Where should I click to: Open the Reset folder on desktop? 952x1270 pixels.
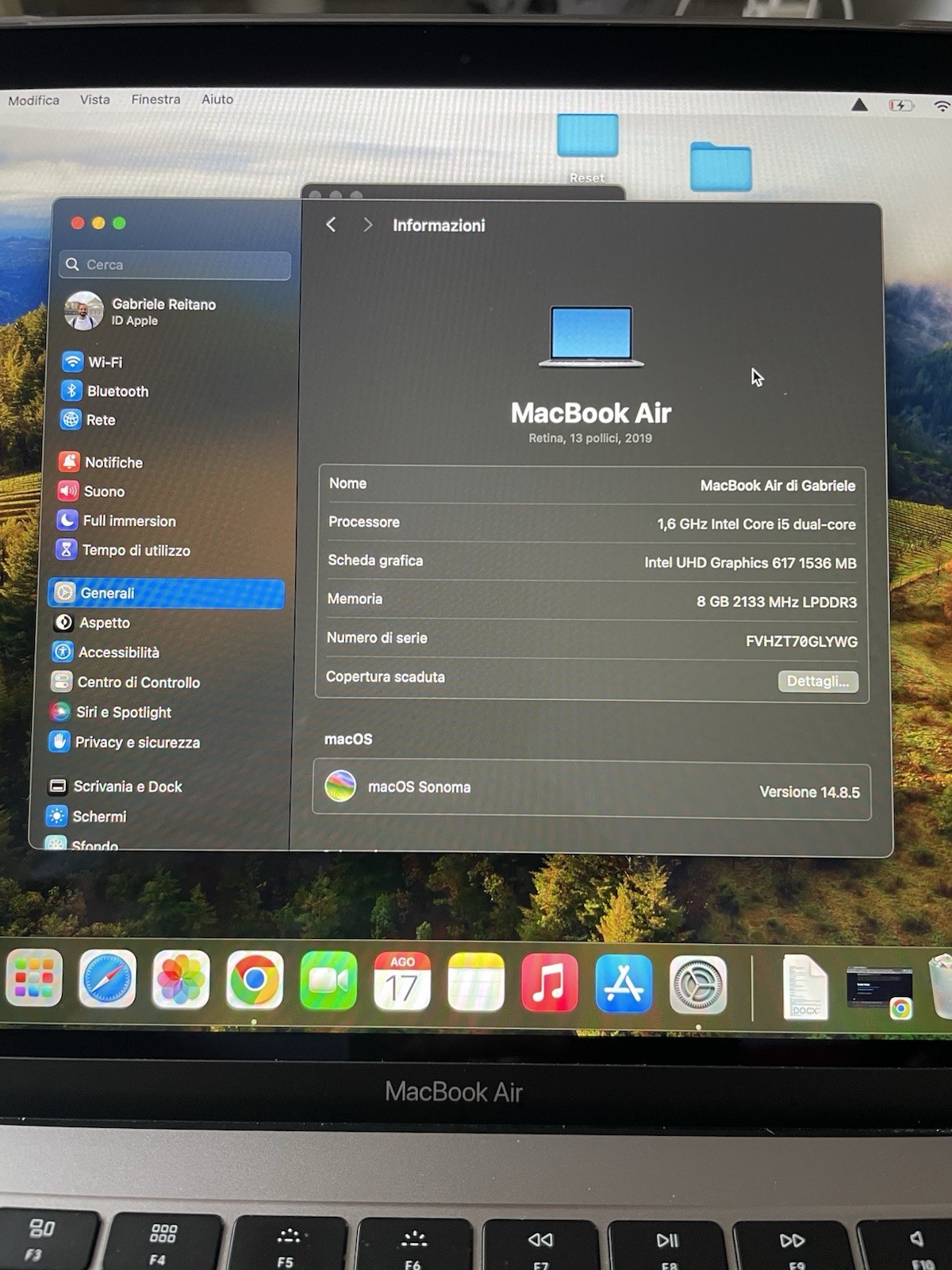coord(587,147)
